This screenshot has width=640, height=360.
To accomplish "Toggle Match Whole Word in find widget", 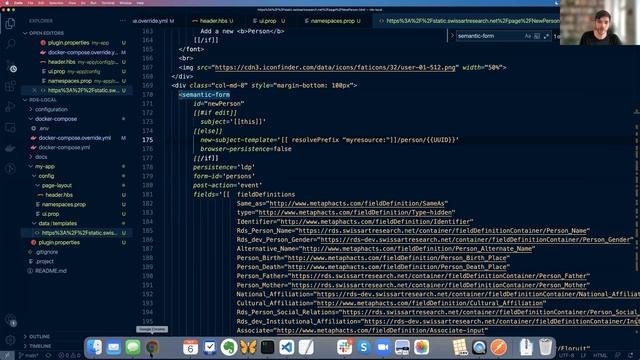I will [537, 36].
